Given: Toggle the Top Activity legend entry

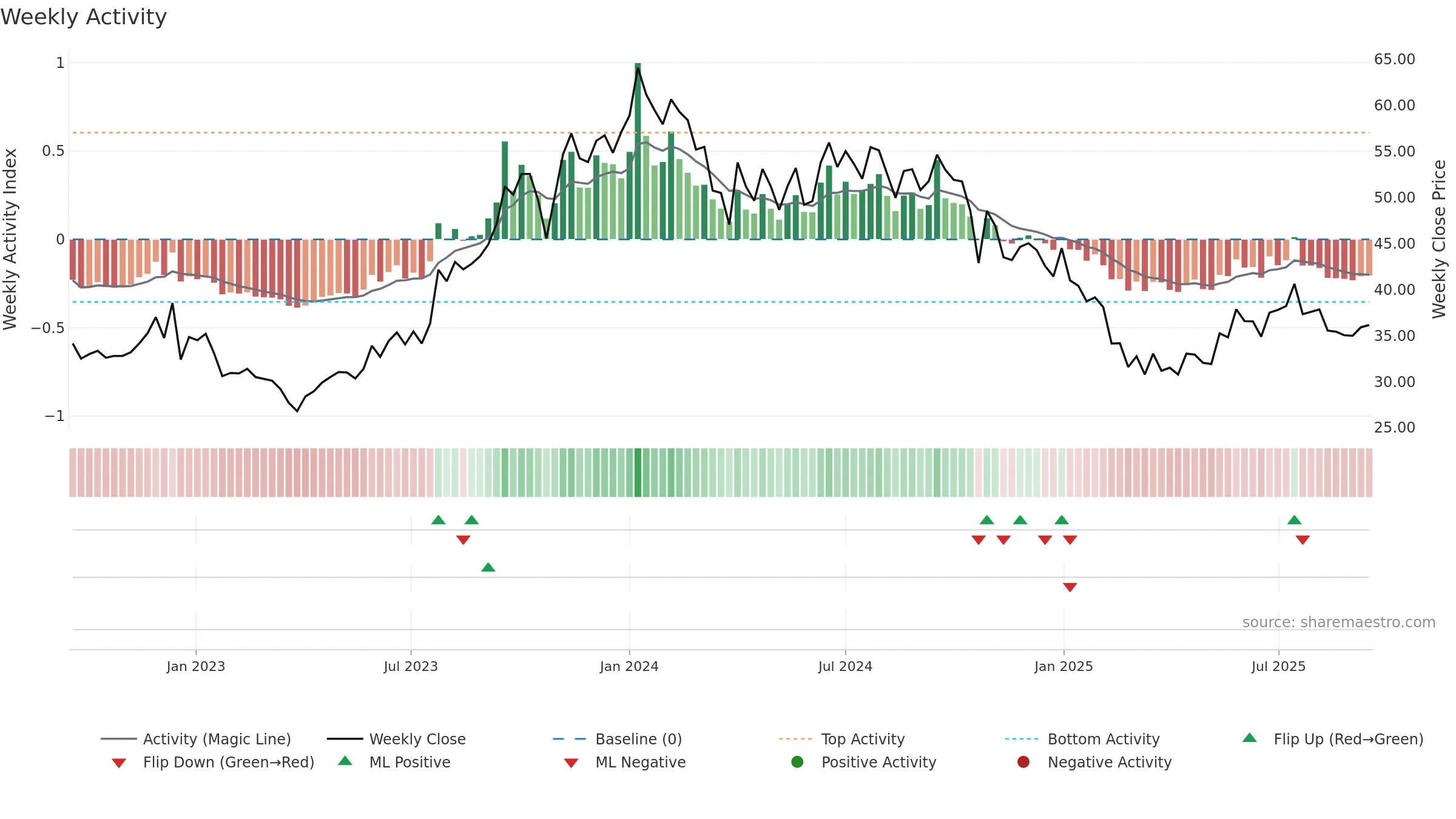Looking at the screenshot, I should pos(841,739).
